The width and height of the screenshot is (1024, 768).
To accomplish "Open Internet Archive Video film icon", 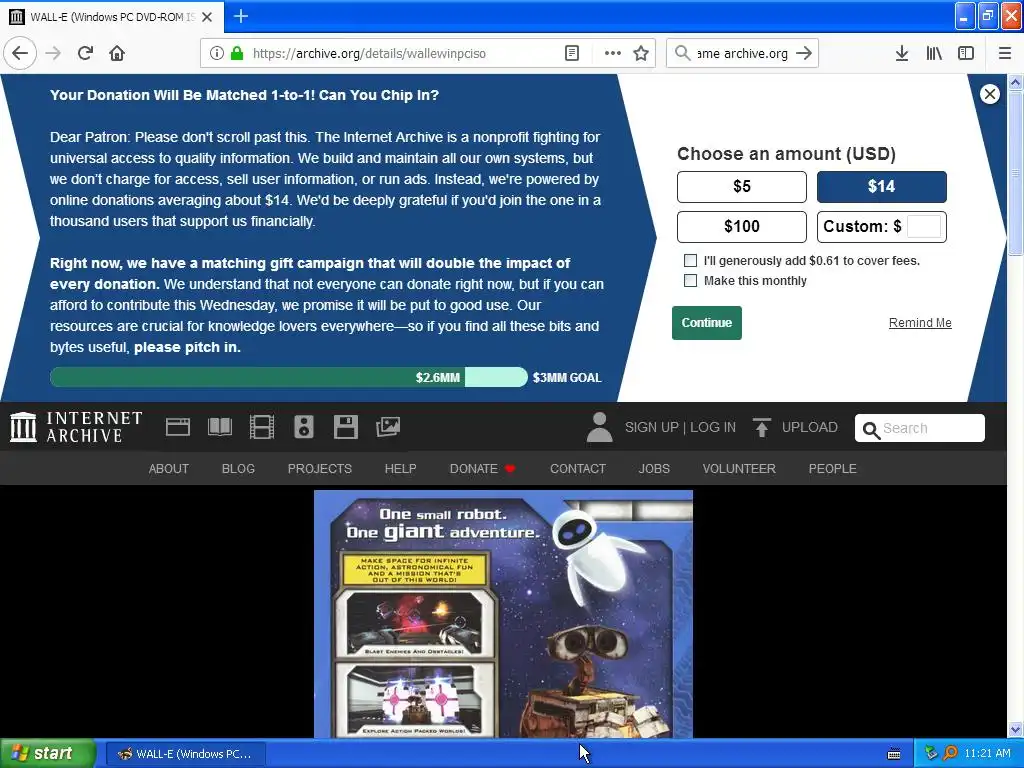I will click(x=262, y=427).
